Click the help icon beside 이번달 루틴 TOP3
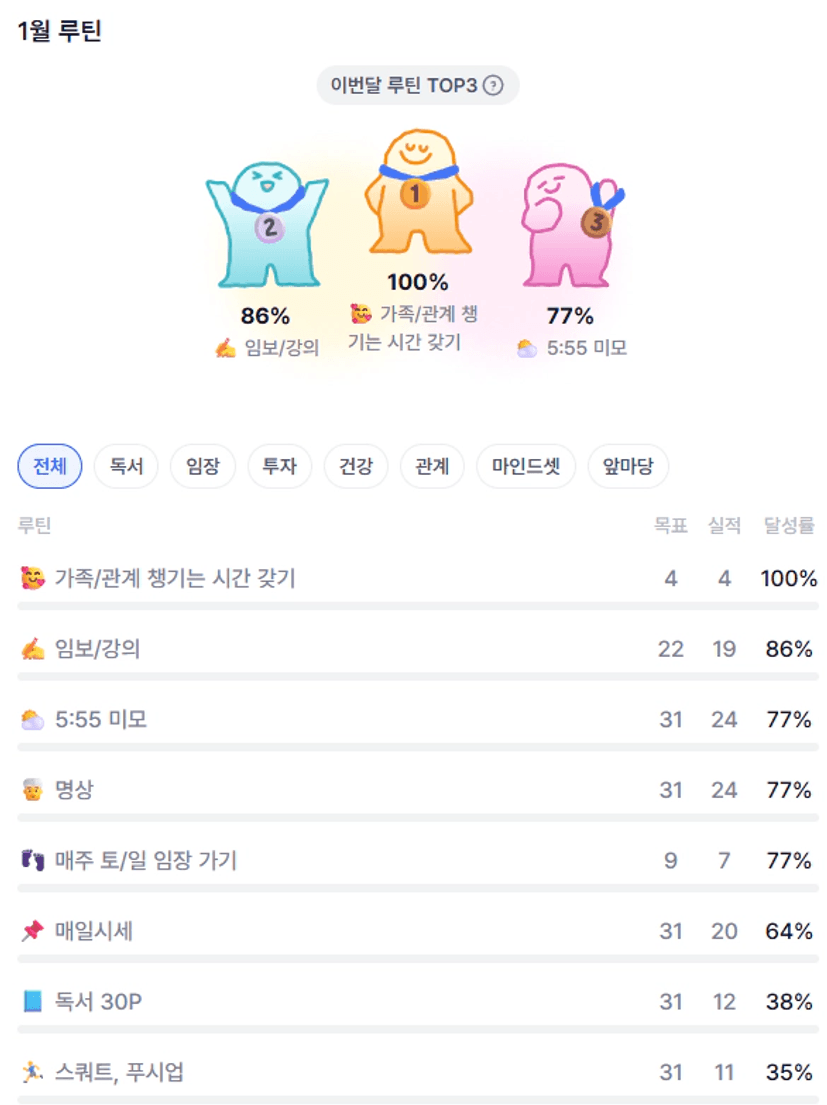This screenshot has height=1105, width=827. click(x=492, y=86)
